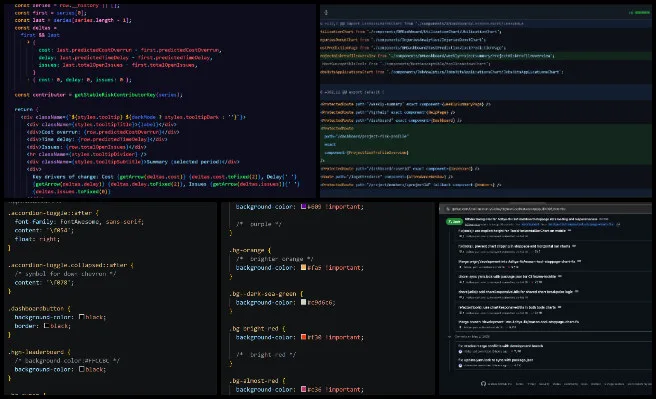Click the '.bg--almost-red {' selector line

coord(257,381)
